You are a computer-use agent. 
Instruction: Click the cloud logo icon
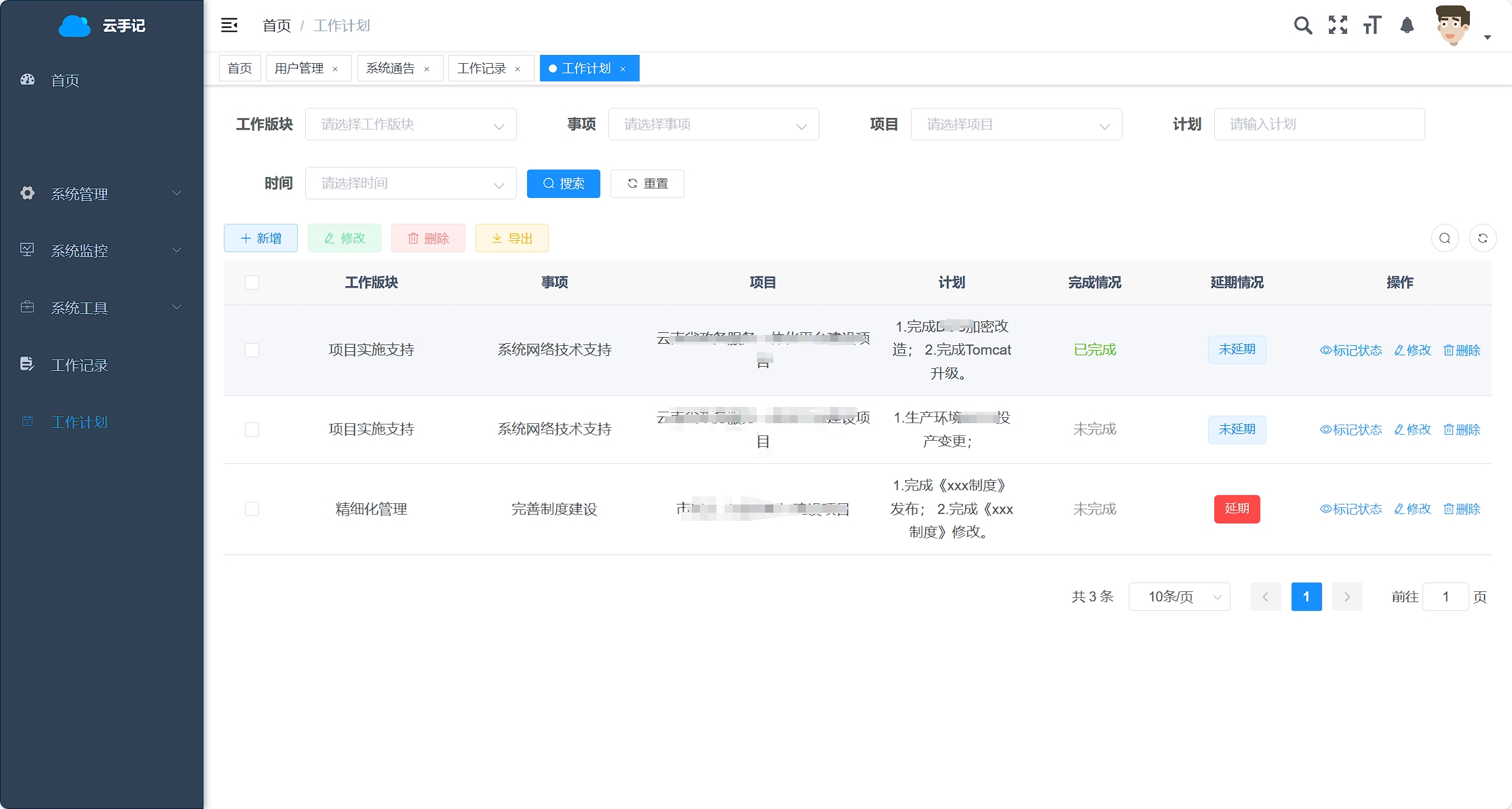[x=75, y=26]
